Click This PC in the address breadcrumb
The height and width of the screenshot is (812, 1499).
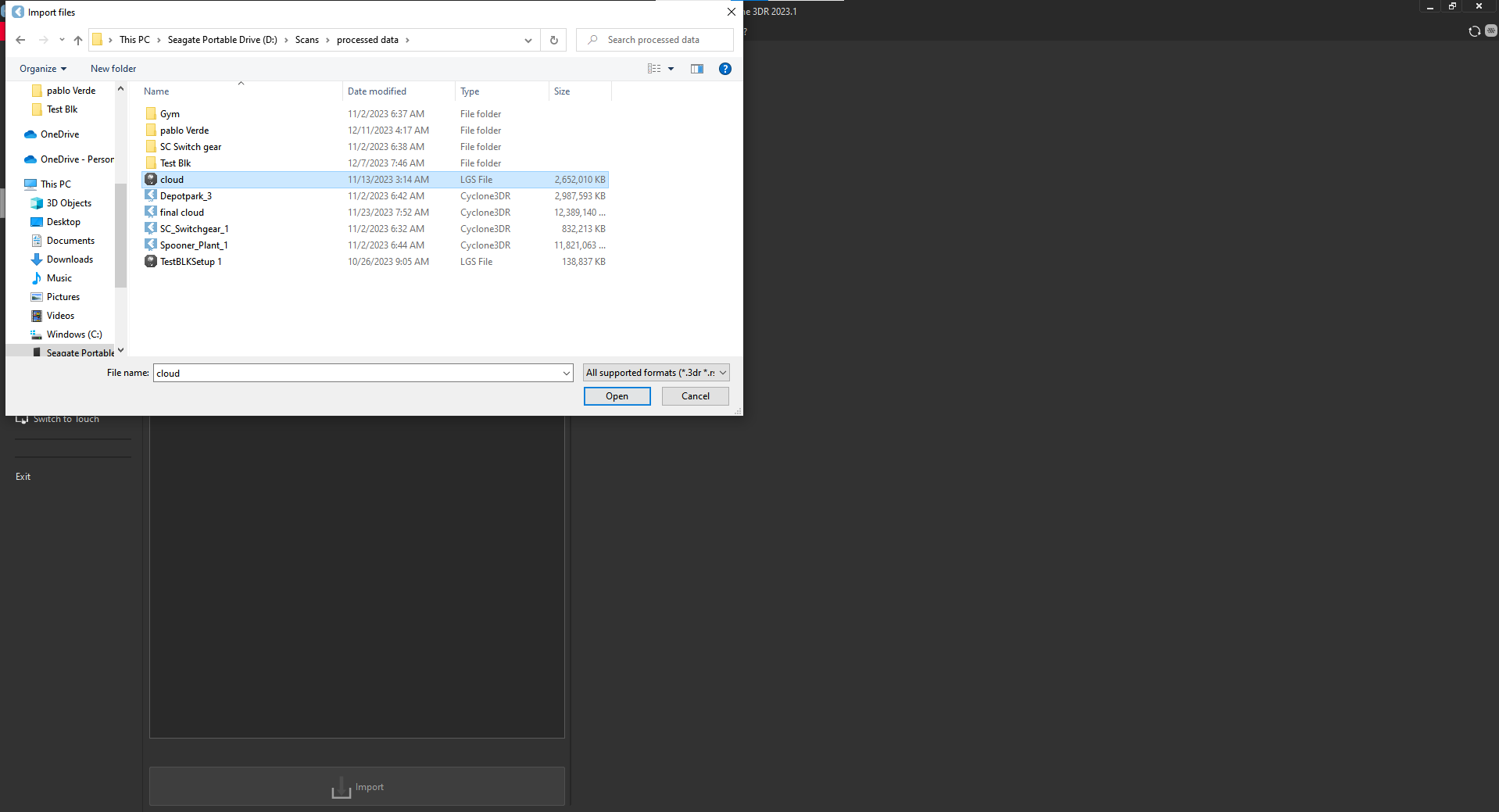point(134,40)
